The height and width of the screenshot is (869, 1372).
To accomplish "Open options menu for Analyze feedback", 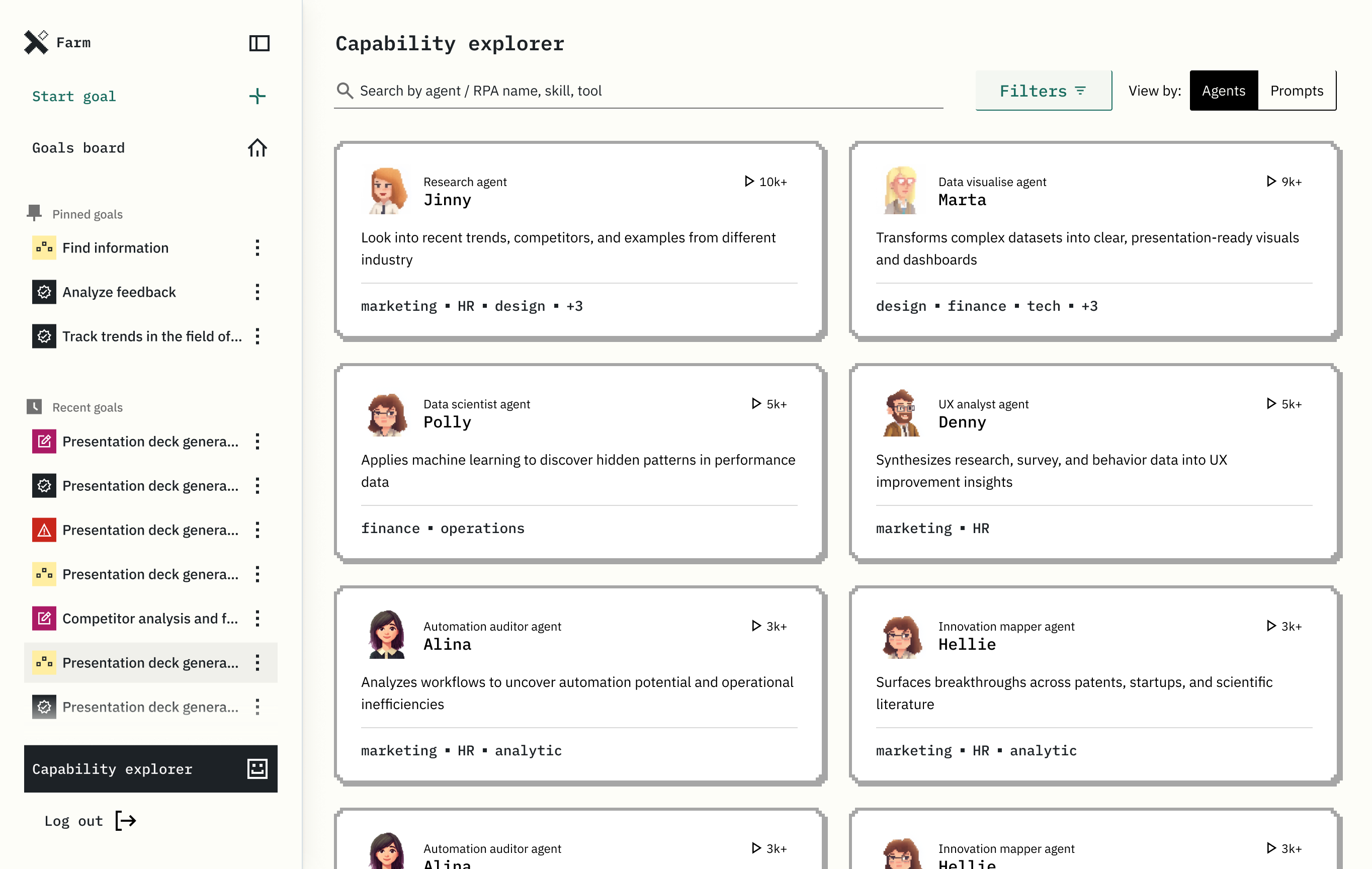I will pyautogui.click(x=258, y=292).
